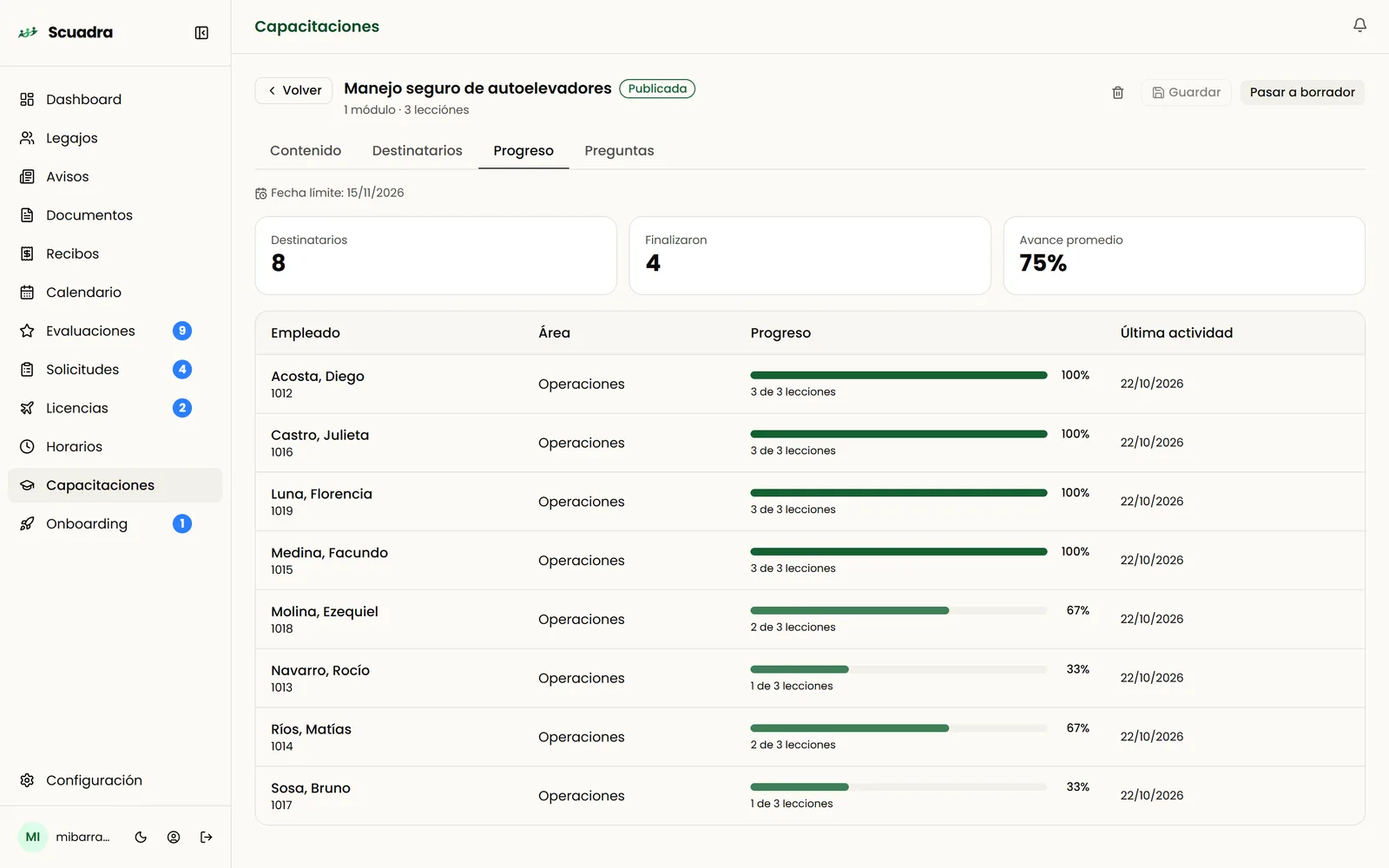1389x868 pixels.
Task: Click Acosta, Diego progress bar
Action: click(899, 375)
